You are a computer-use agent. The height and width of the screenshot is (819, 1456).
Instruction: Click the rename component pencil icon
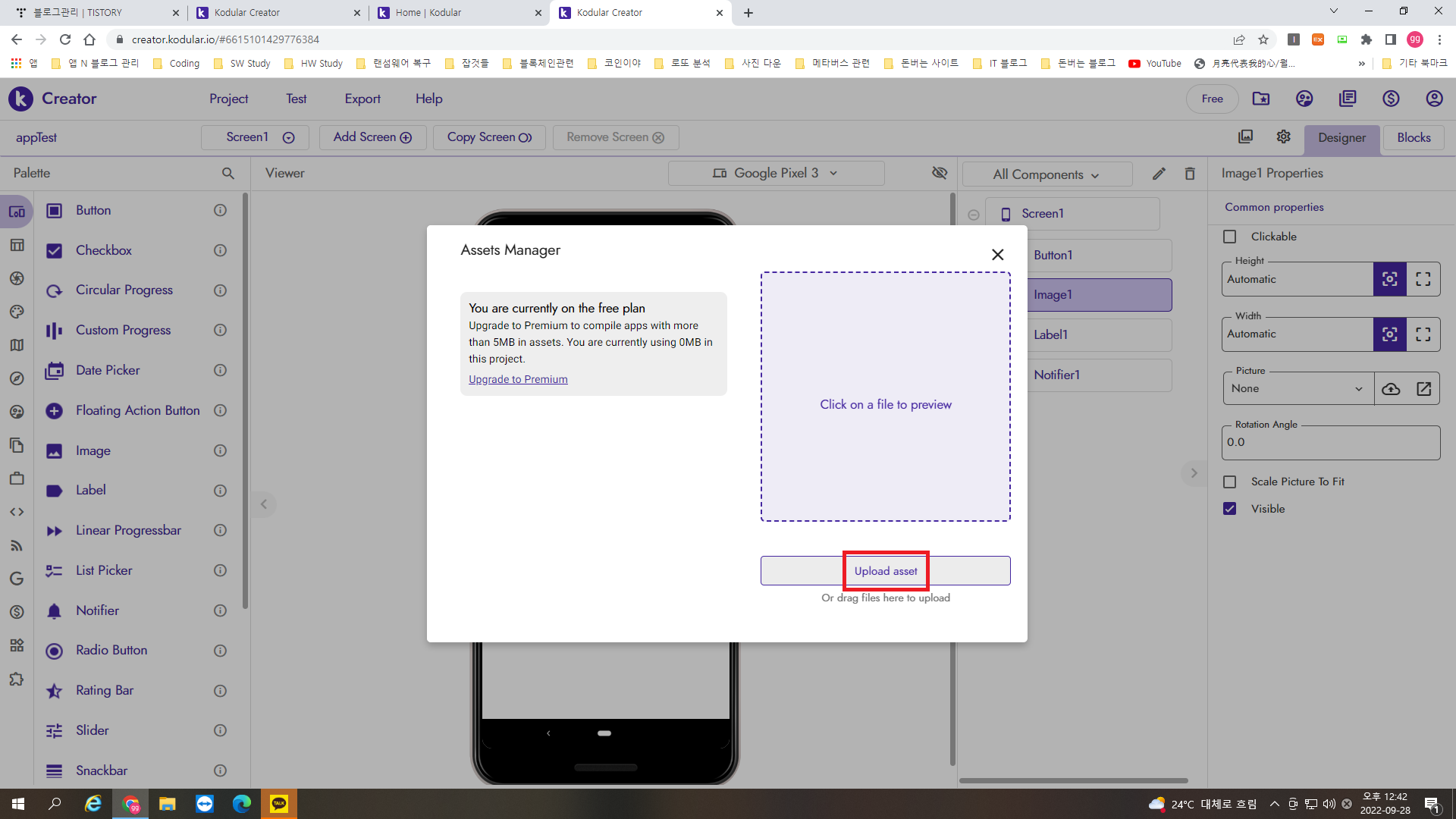click(x=1159, y=174)
